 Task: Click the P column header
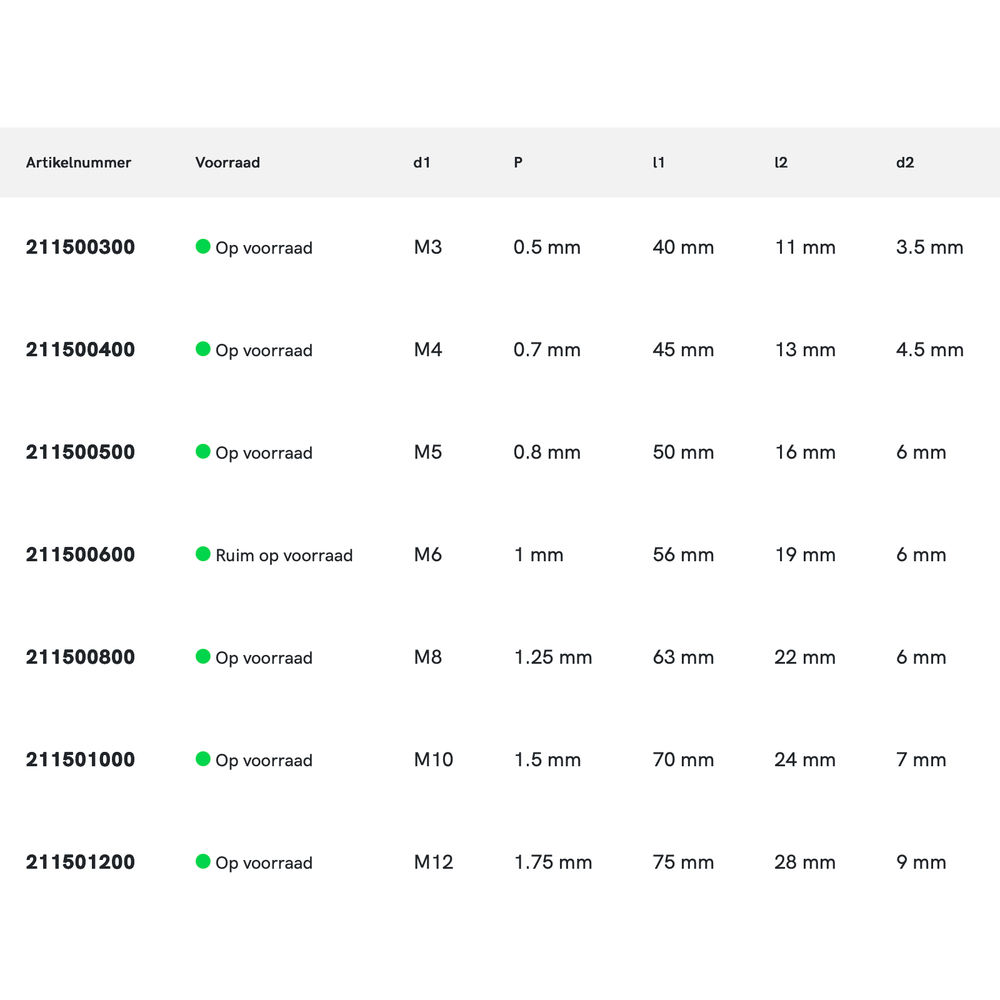[518, 163]
